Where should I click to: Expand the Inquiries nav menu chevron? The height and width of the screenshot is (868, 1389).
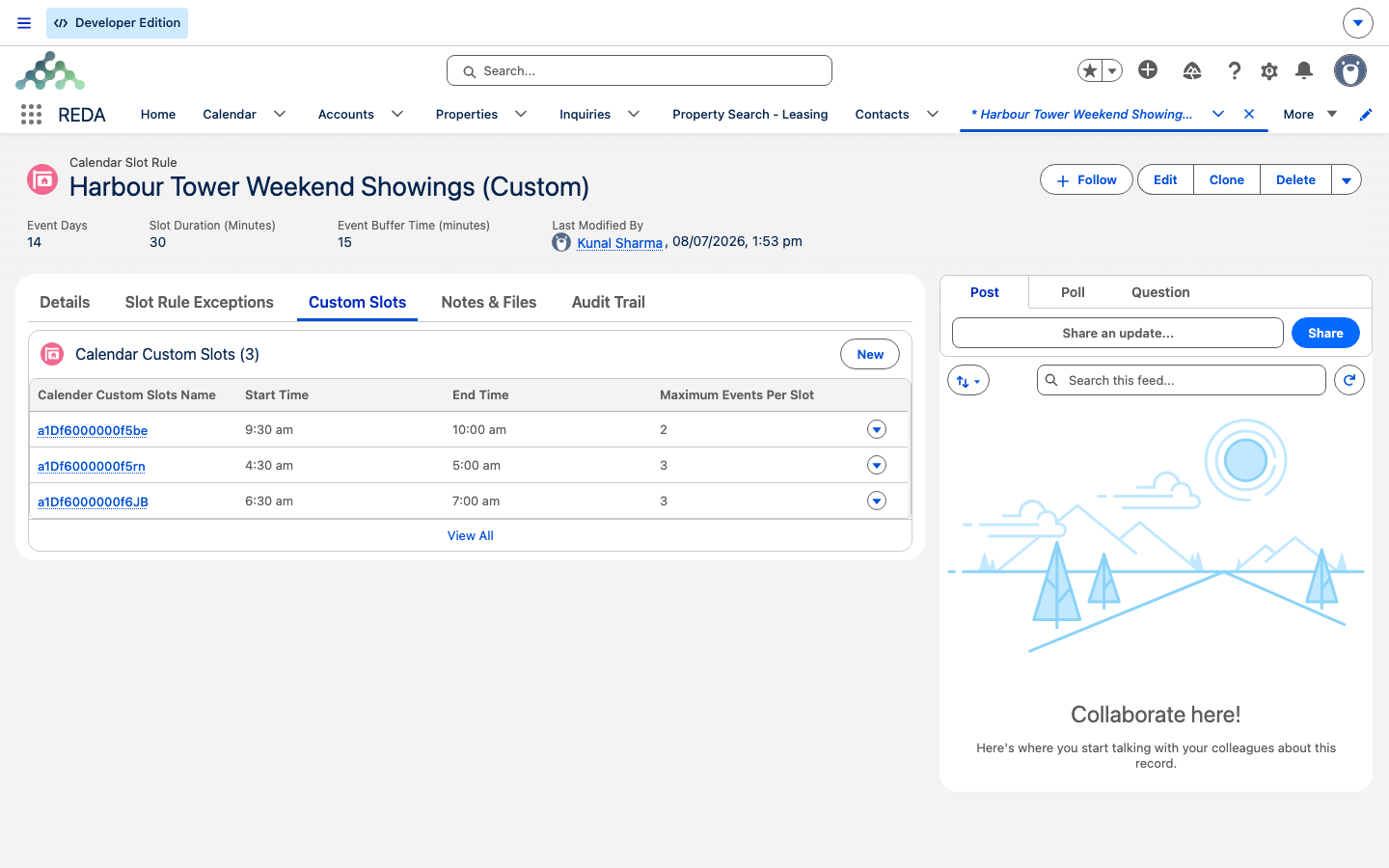[x=634, y=114]
